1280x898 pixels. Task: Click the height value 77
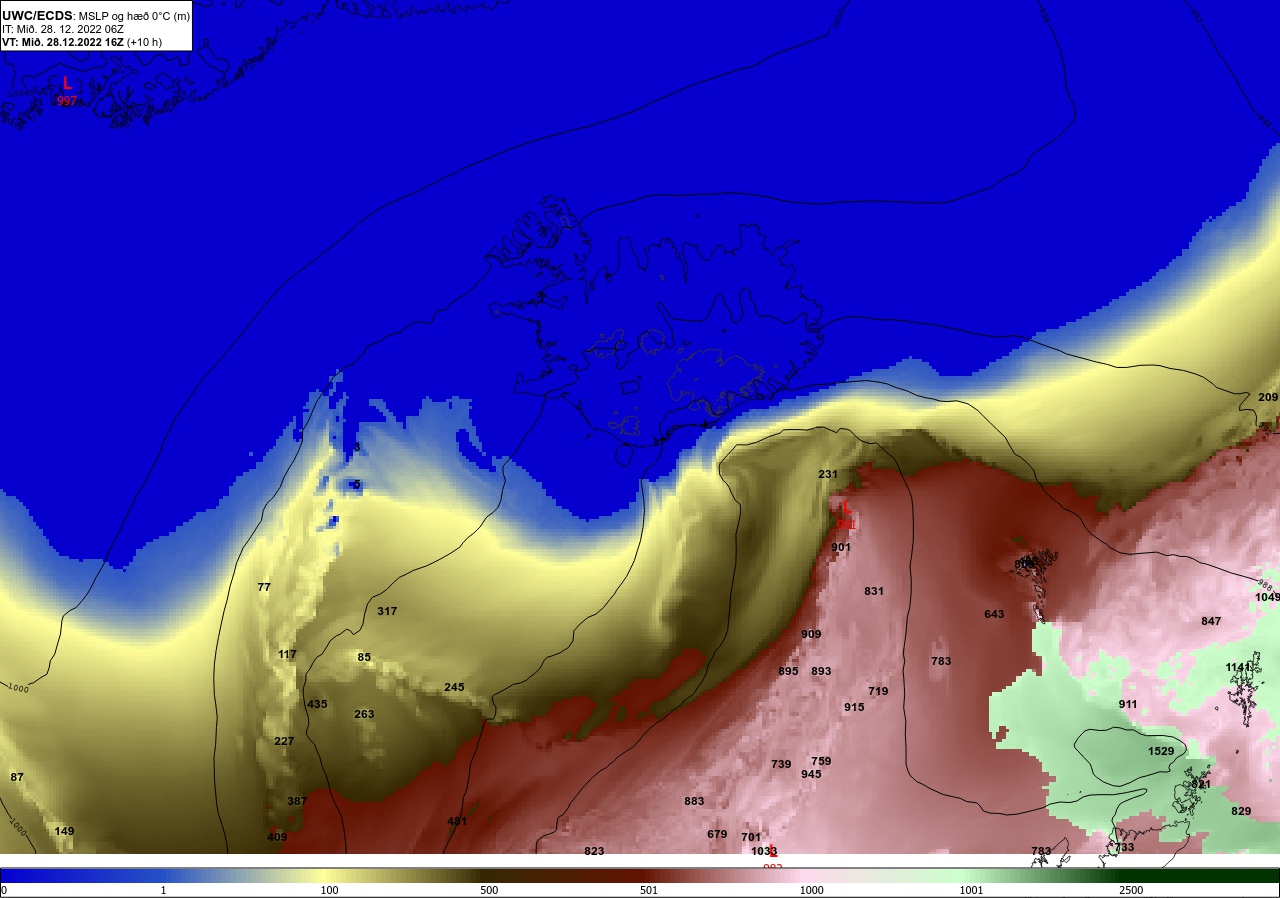coord(264,587)
